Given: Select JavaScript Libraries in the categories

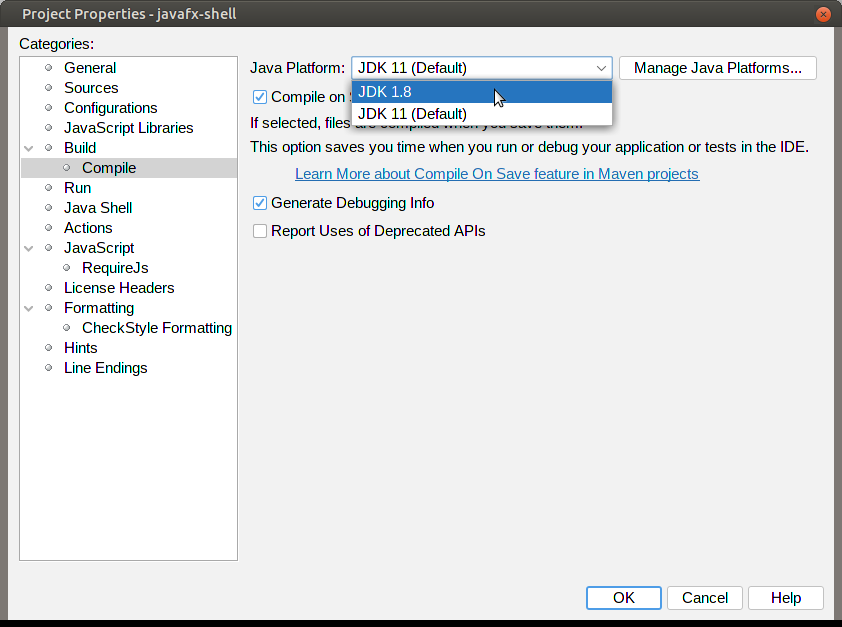Looking at the screenshot, I should point(128,128).
